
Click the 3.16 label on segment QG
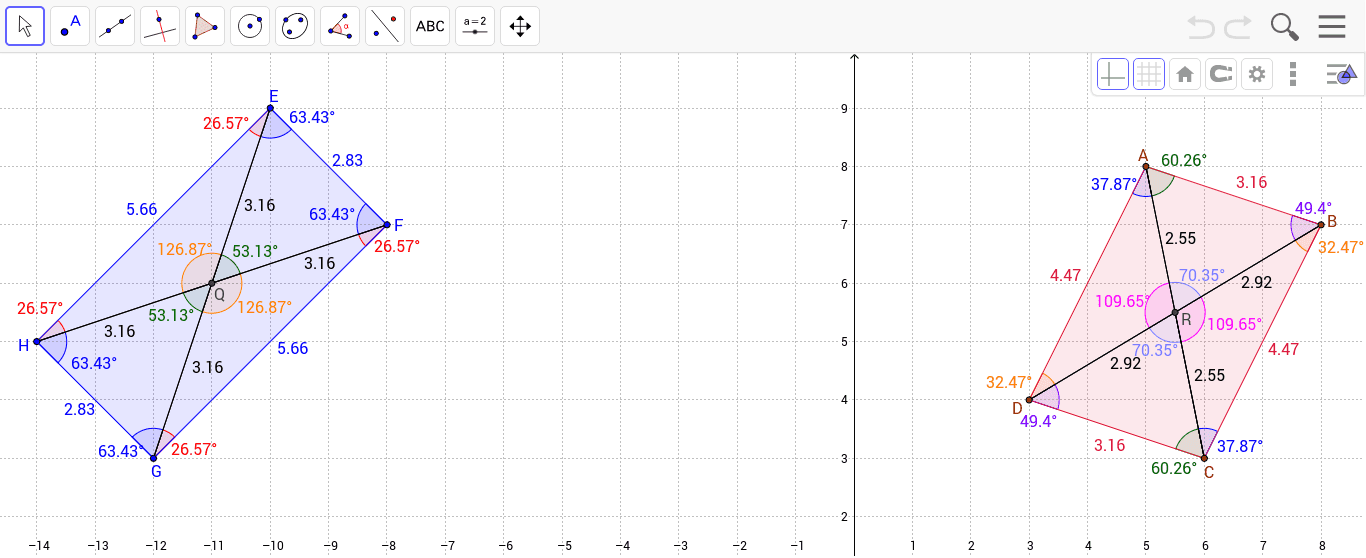pos(207,367)
